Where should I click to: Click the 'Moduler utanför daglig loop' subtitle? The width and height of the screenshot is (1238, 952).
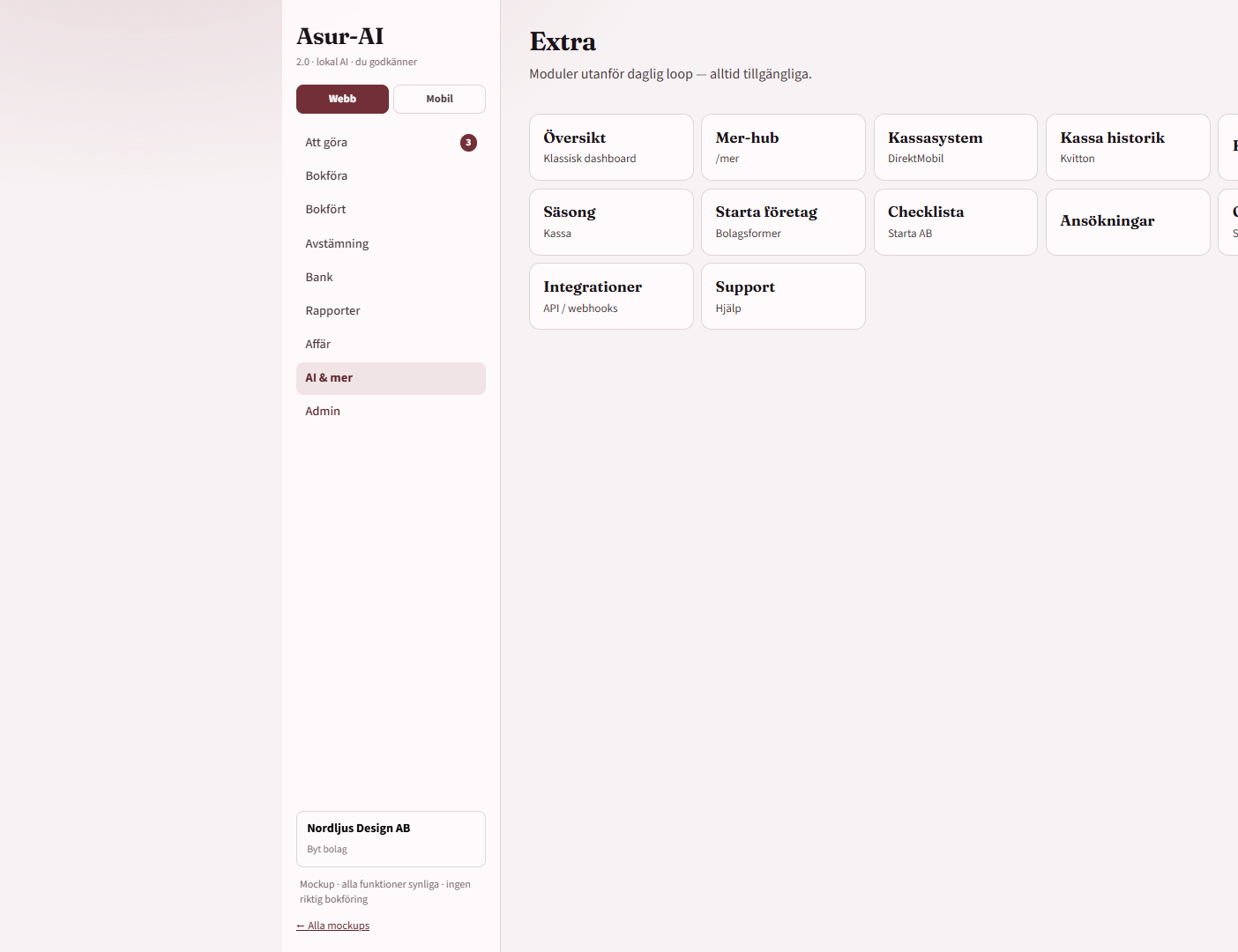pyautogui.click(x=670, y=74)
